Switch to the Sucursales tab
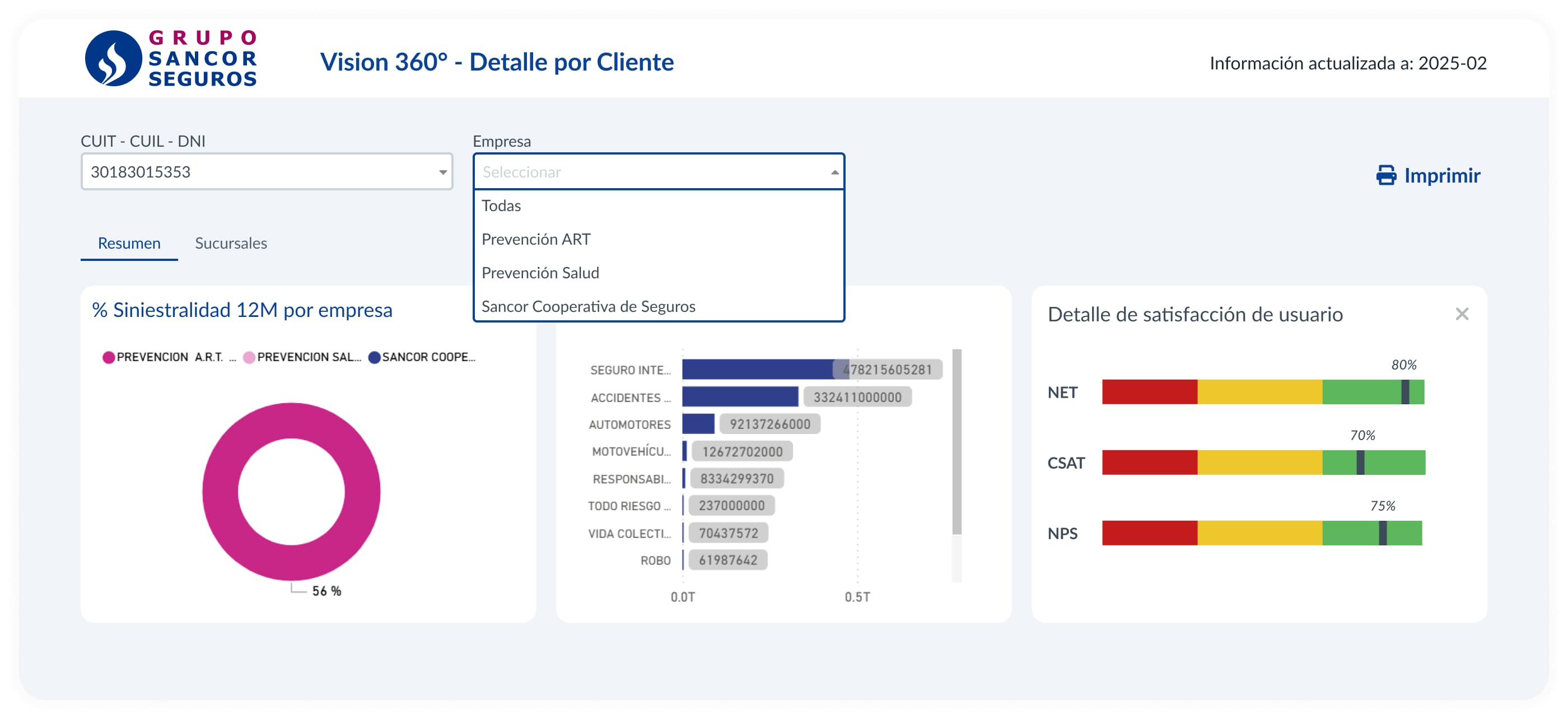1568x719 pixels. [231, 243]
